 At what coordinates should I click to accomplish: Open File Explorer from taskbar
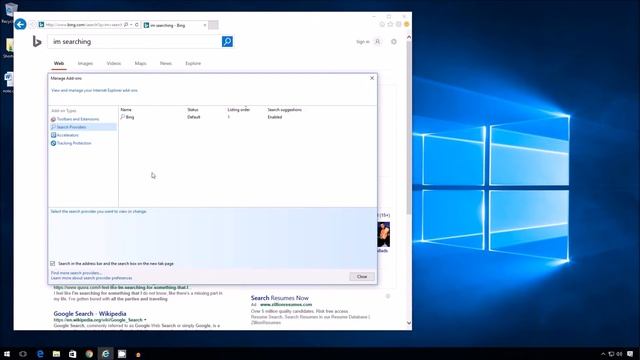pyautogui.click(x=56, y=354)
